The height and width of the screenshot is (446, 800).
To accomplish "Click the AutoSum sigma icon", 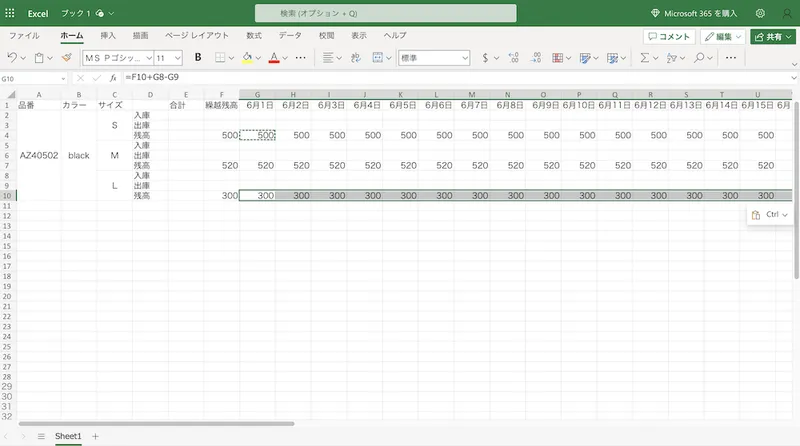I will tap(645, 58).
